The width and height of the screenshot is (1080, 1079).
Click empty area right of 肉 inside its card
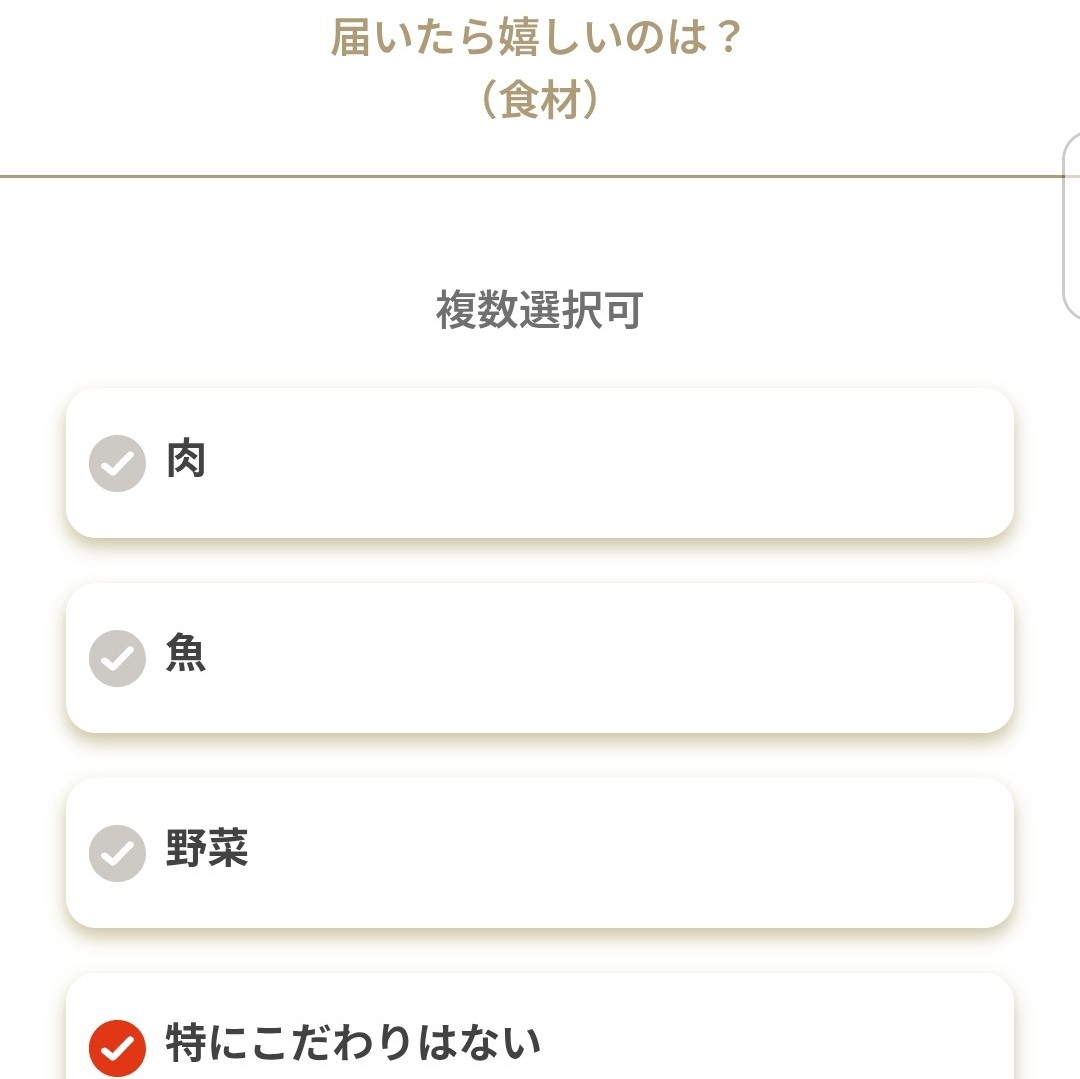pos(606,463)
